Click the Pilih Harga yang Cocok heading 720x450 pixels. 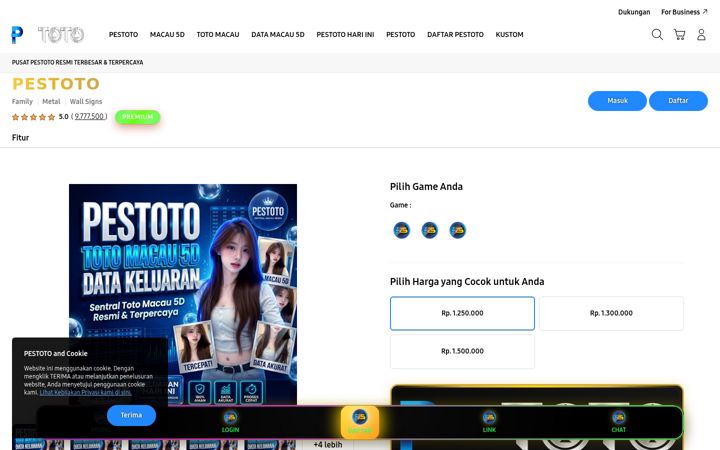467,281
